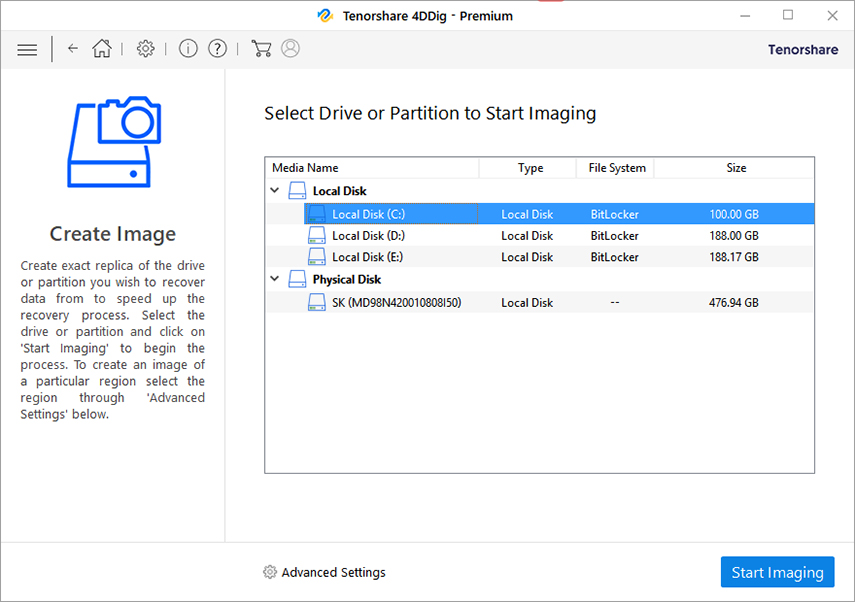Click the 188.17 GB size value

pos(733,257)
